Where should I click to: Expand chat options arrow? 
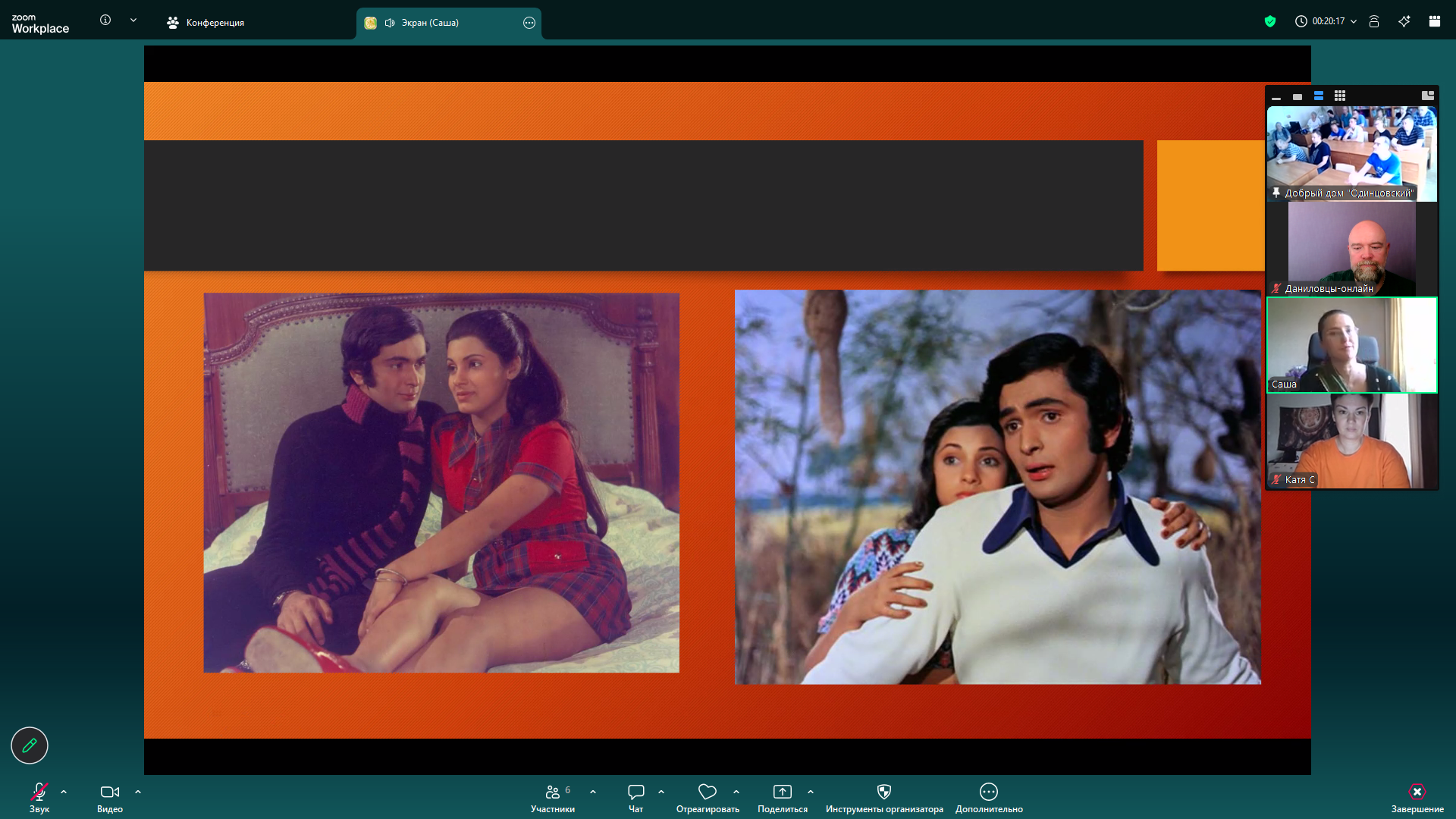coord(661,792)
